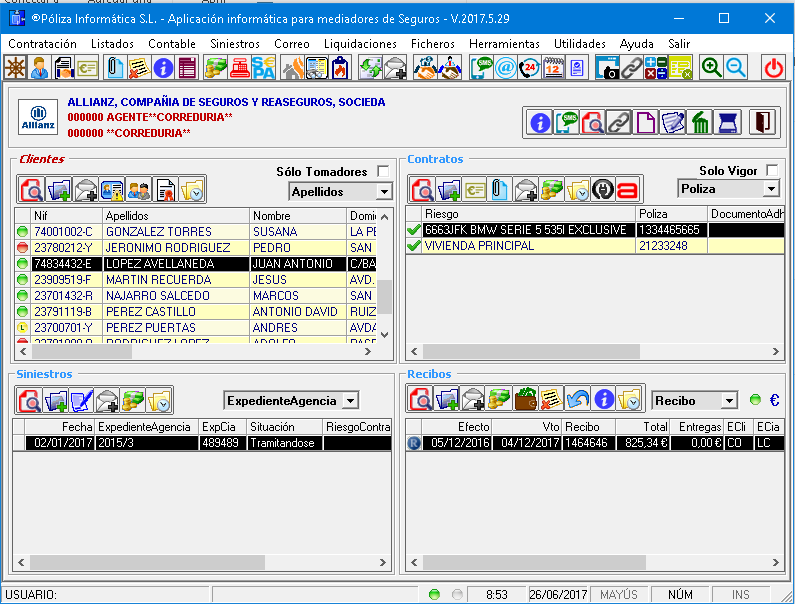Select client row GONZALEZ TORRES
The image size is (795, 604).
196,232
